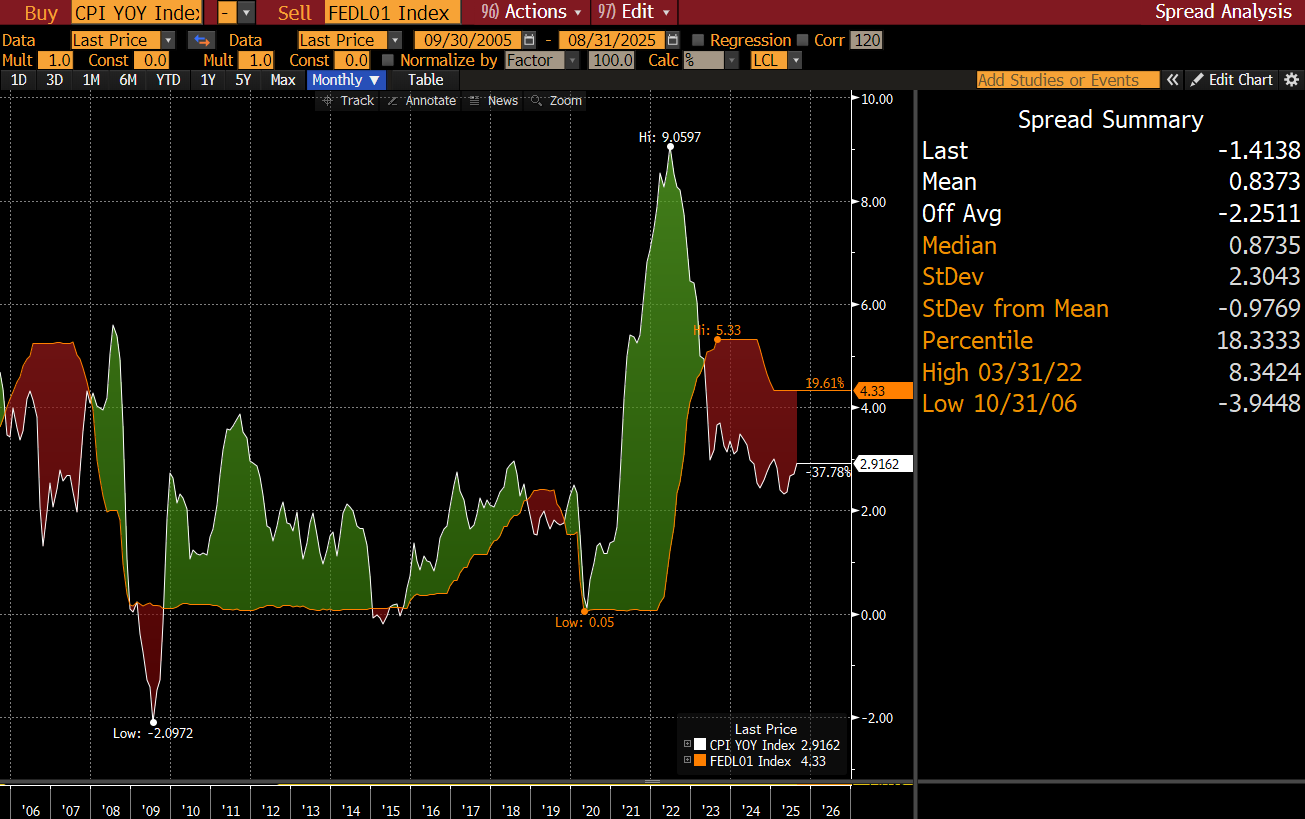Select the YTD time range button
The image size is (1305, 819).
[168, 80]
